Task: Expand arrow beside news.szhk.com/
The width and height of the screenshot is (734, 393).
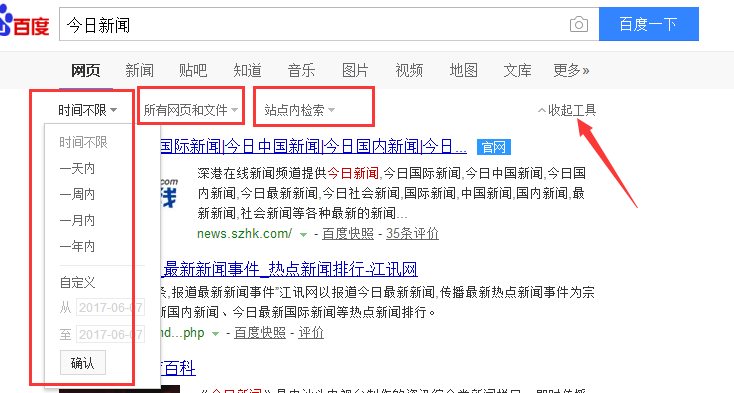Action: tap(303, 234)
